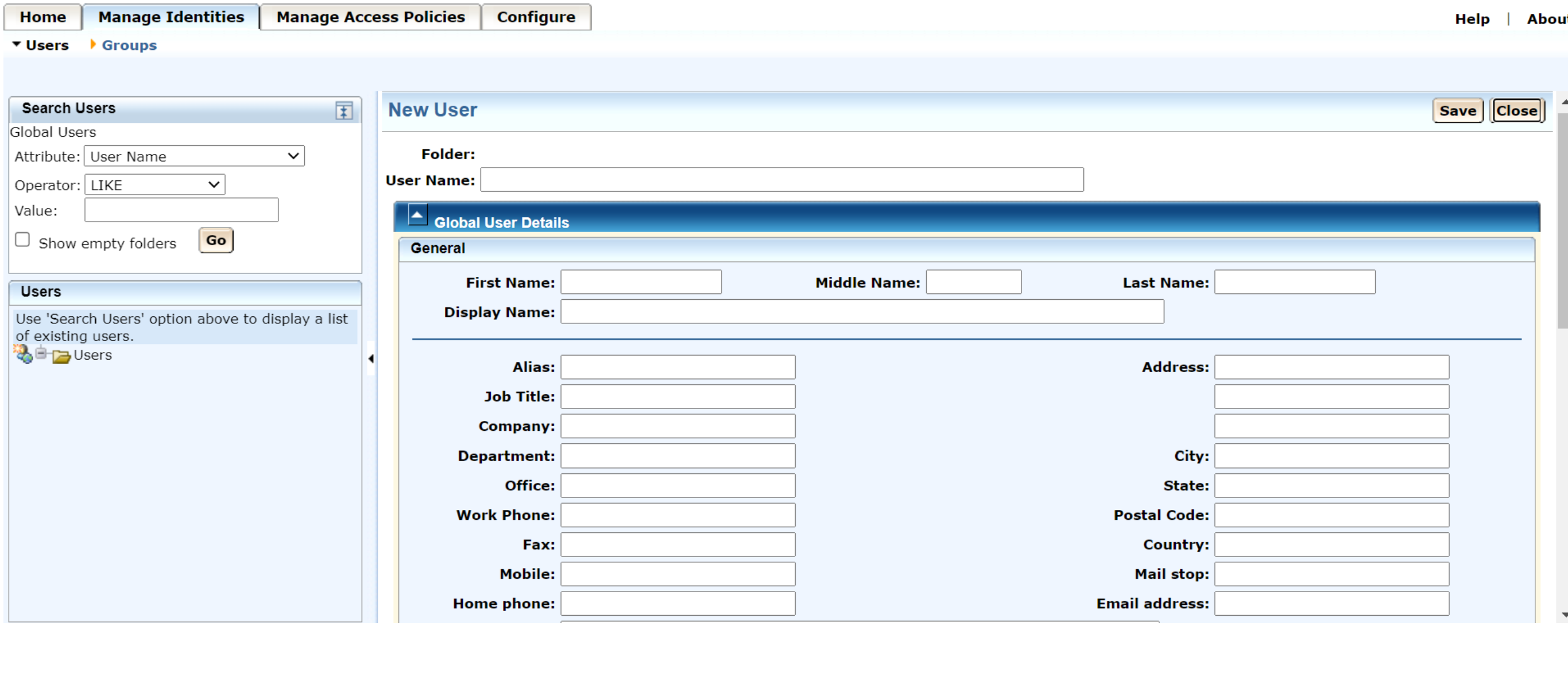Click the Users folder icon in tree
This screenshot has height=676, width=1568.
(61, 356)
